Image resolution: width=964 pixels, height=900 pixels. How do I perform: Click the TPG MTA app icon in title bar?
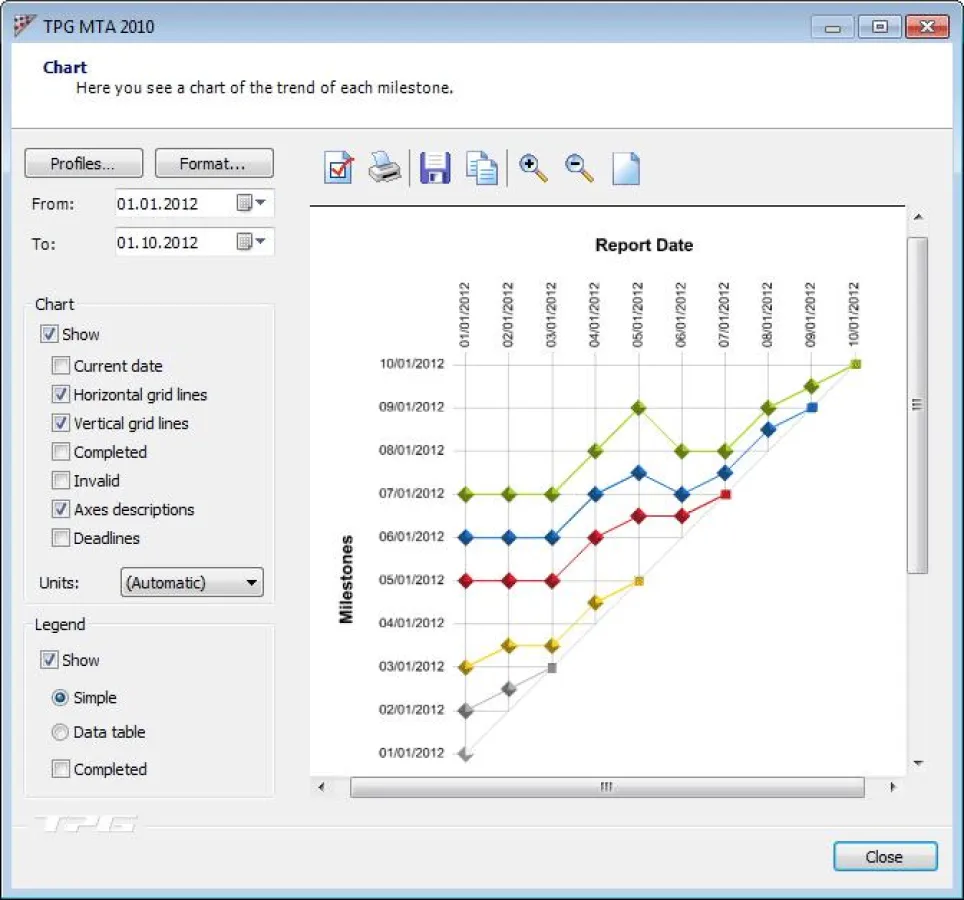[x=26, y=27]
